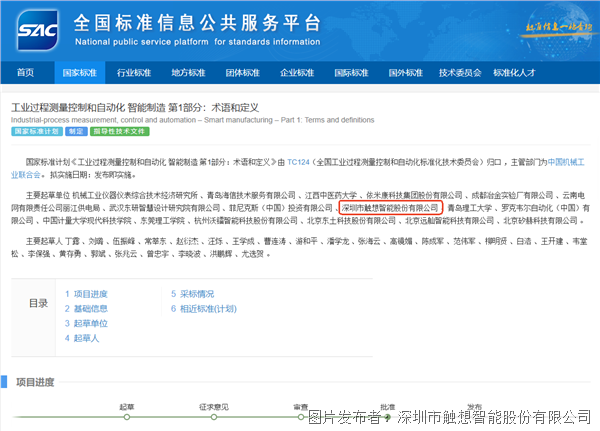Click the 国家标准计划 blue tag

35,131
